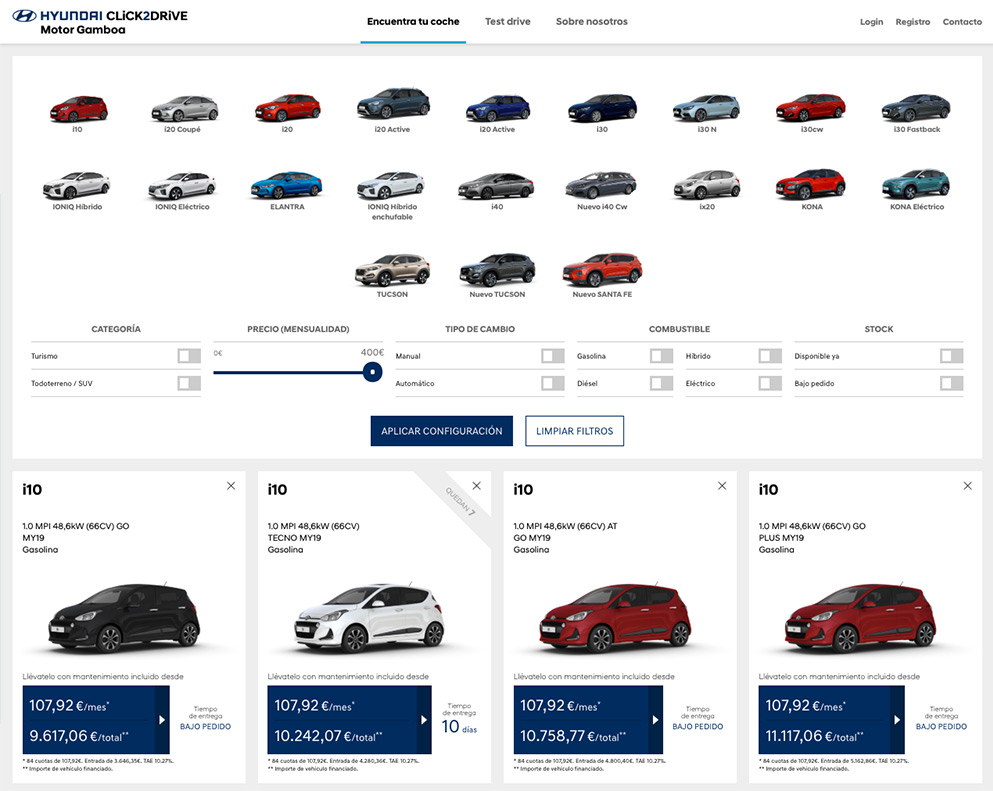993x791 pixels.
Task: Enable the Automático transmission filter
Action: pos(553,383)
